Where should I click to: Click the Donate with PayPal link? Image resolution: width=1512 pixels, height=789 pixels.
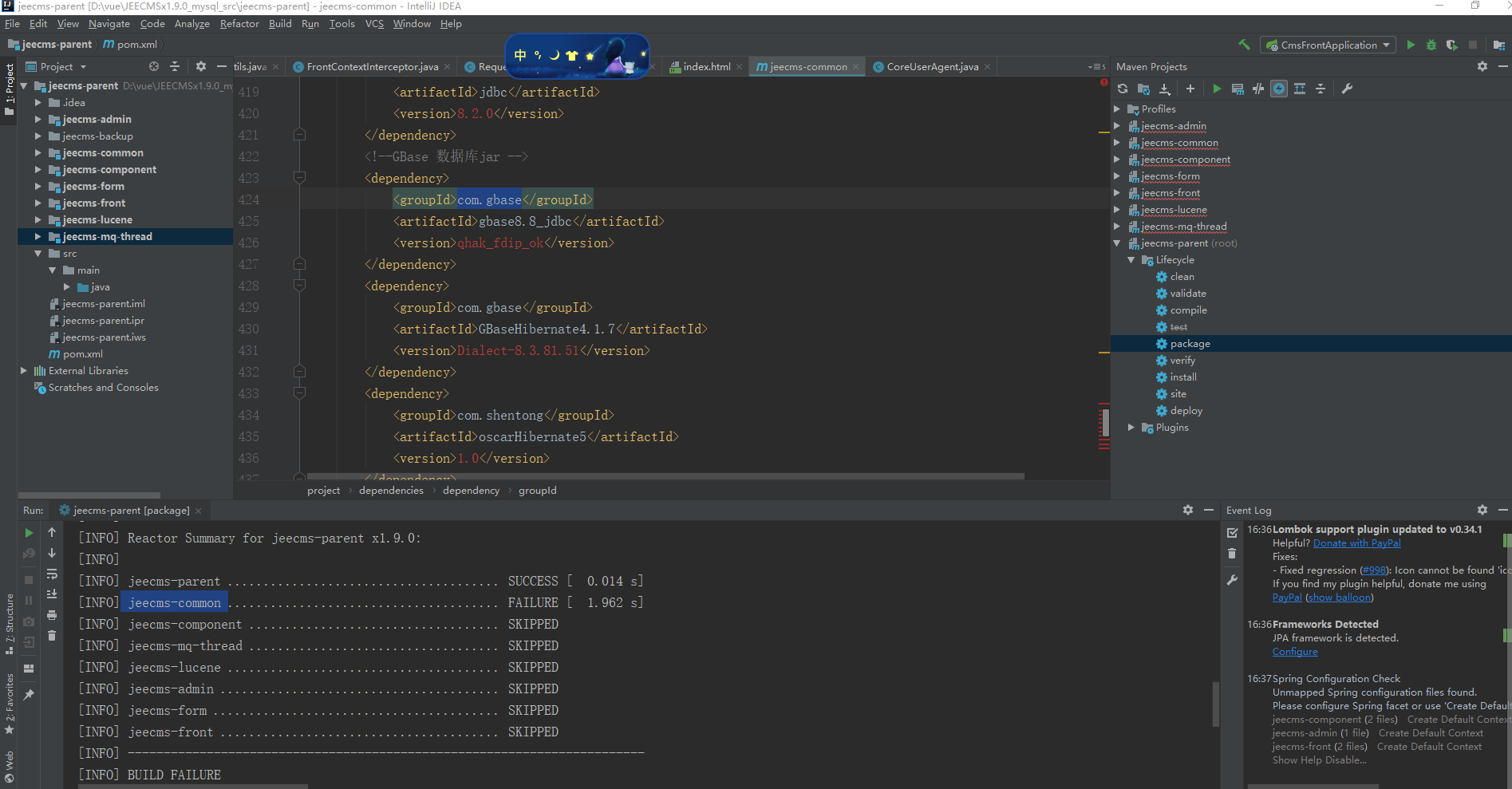point(1356,543)
